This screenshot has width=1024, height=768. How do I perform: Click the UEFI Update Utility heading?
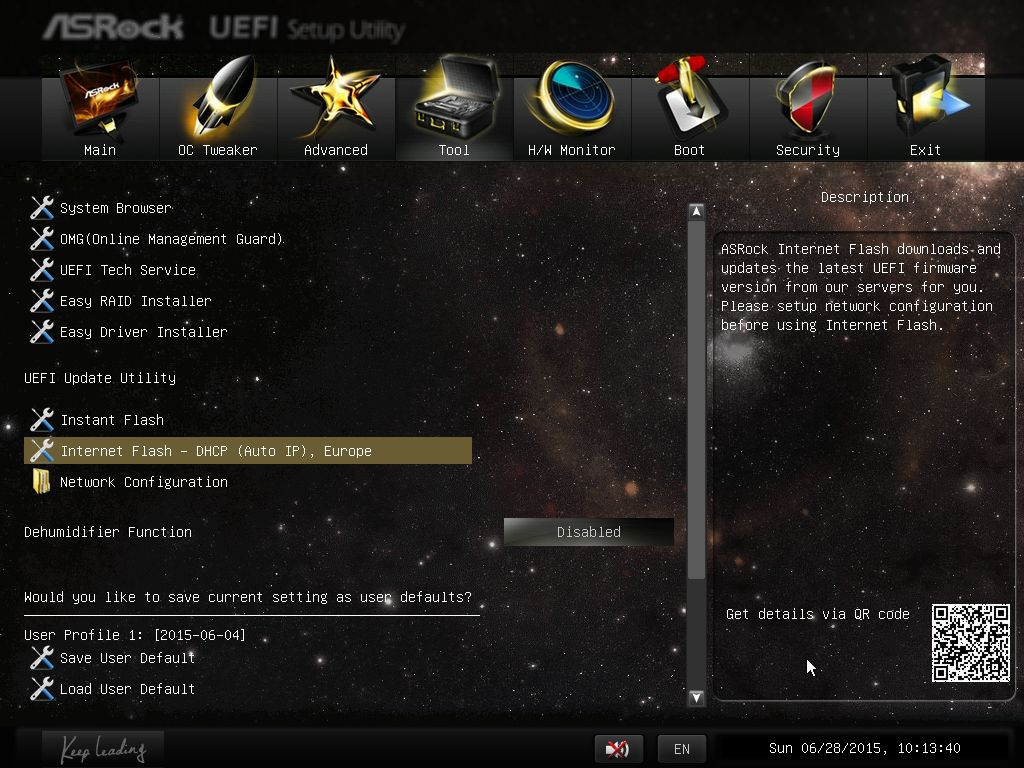point(100,378)
